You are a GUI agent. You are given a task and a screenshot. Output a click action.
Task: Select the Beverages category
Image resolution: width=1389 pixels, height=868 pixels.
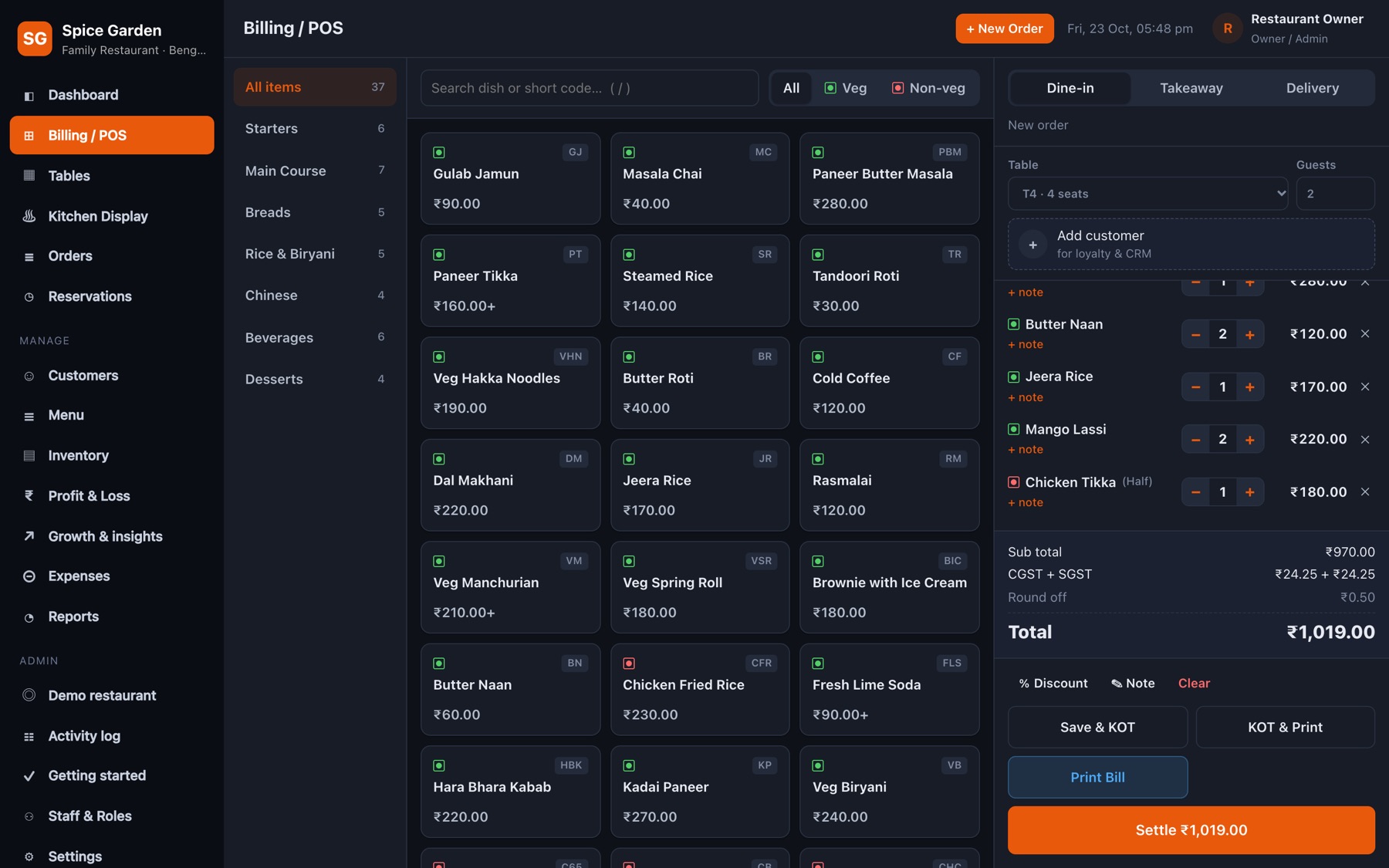[x=315, y=338]
